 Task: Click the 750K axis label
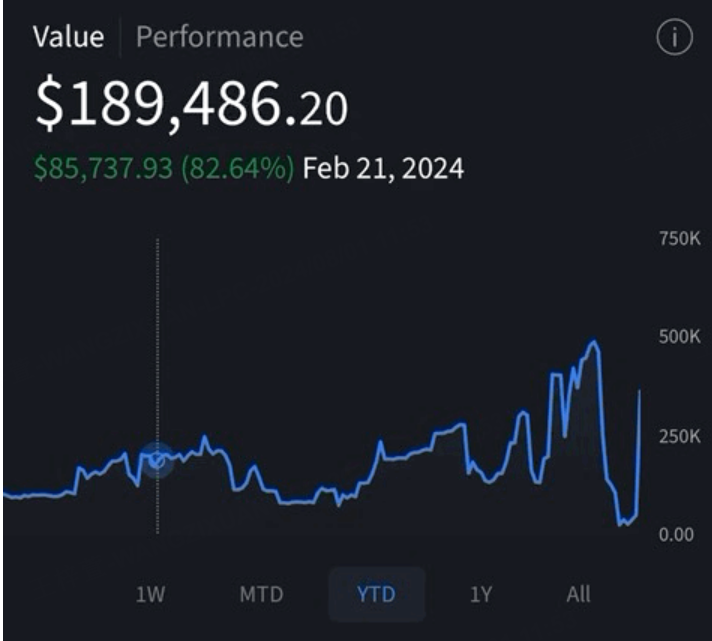coord(680,238)
